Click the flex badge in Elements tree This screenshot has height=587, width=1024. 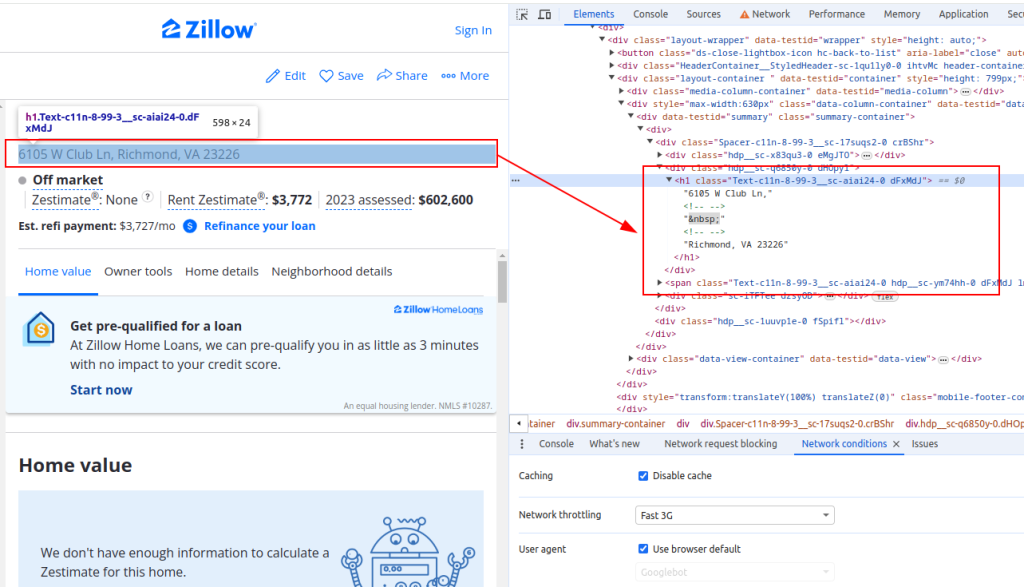tap(885, 296)
